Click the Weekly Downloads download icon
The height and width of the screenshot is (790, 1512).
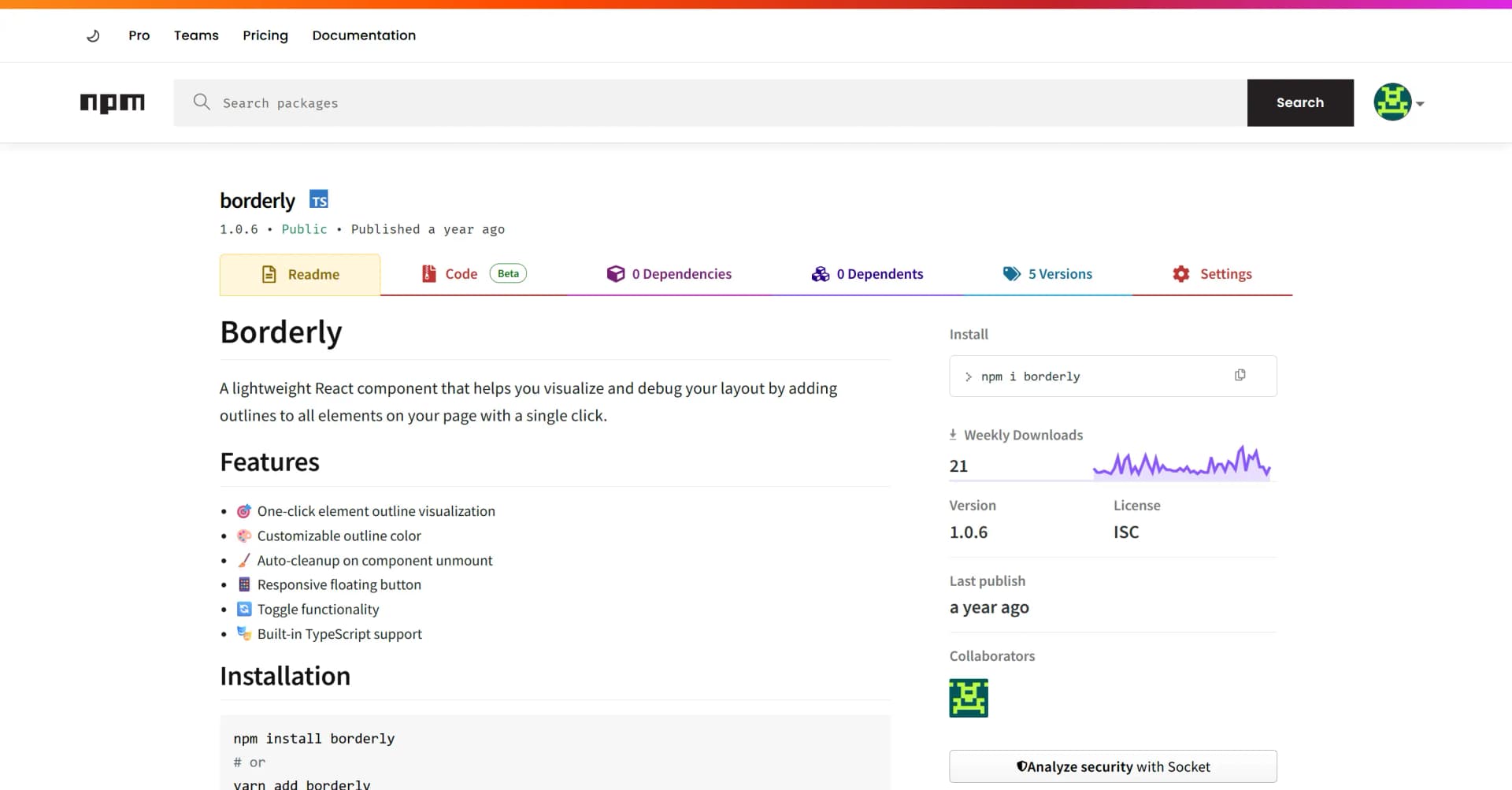point(953,435)
